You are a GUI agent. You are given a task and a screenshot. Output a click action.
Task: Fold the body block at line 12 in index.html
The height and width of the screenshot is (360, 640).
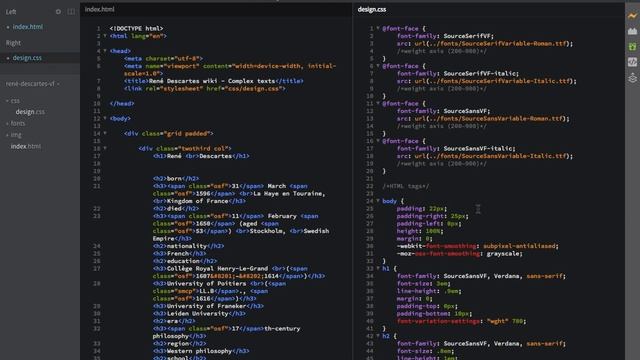pos(105,118)
